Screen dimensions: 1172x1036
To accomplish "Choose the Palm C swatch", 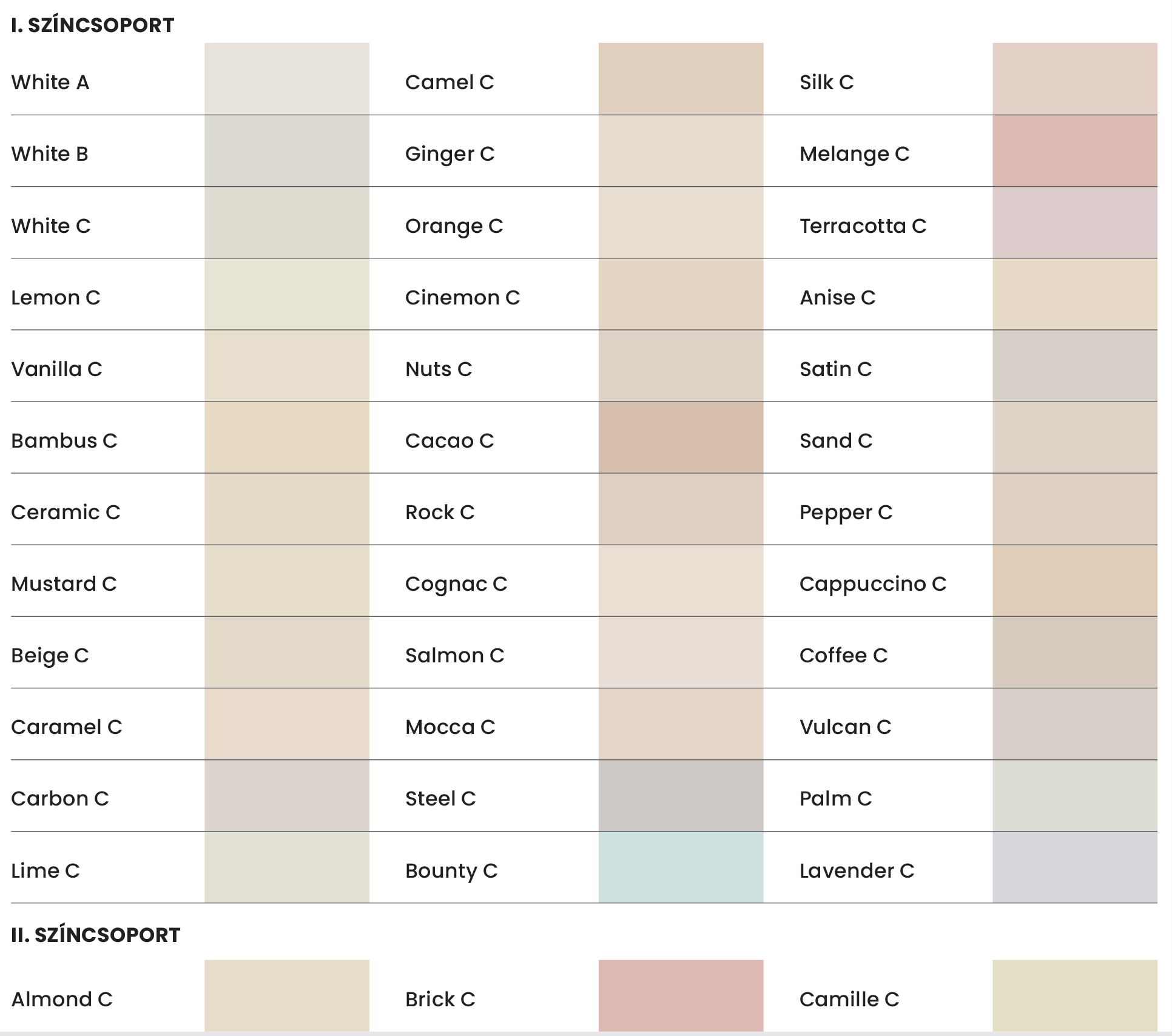I will pos(1074,796).
